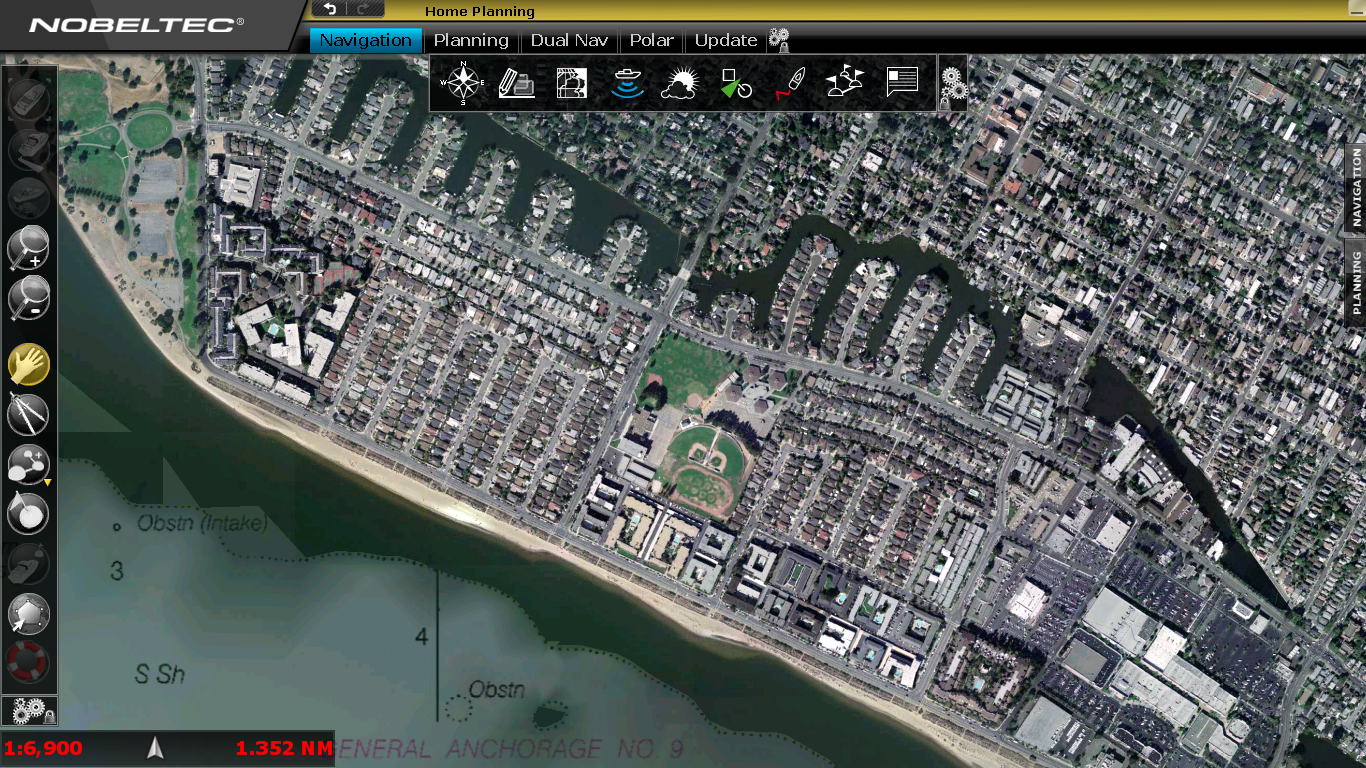
Task: Click the locked gears icon after Update tab
Action: [779, 40]
